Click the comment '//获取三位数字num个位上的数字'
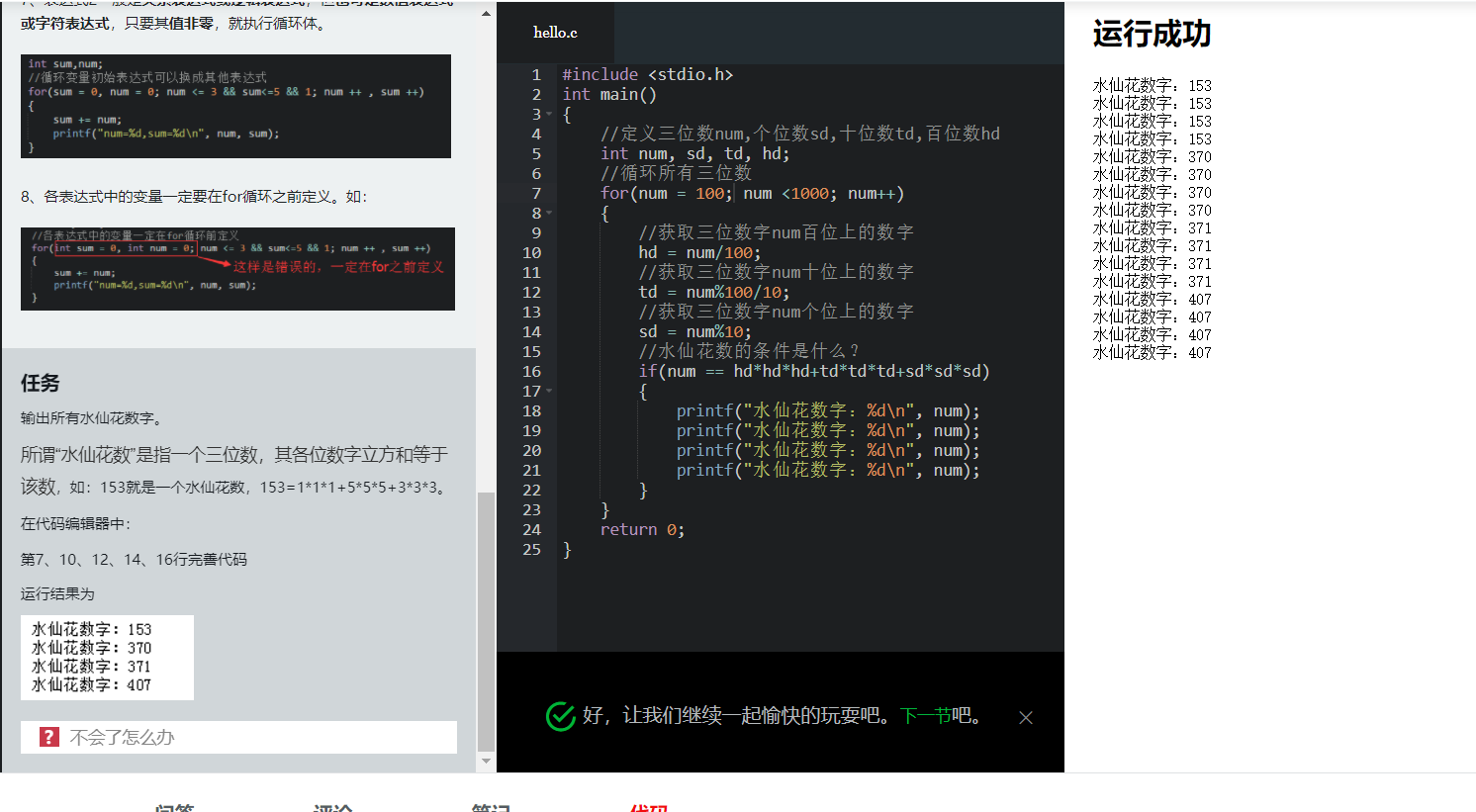1476x812 pixels. [x=776, y=312]
